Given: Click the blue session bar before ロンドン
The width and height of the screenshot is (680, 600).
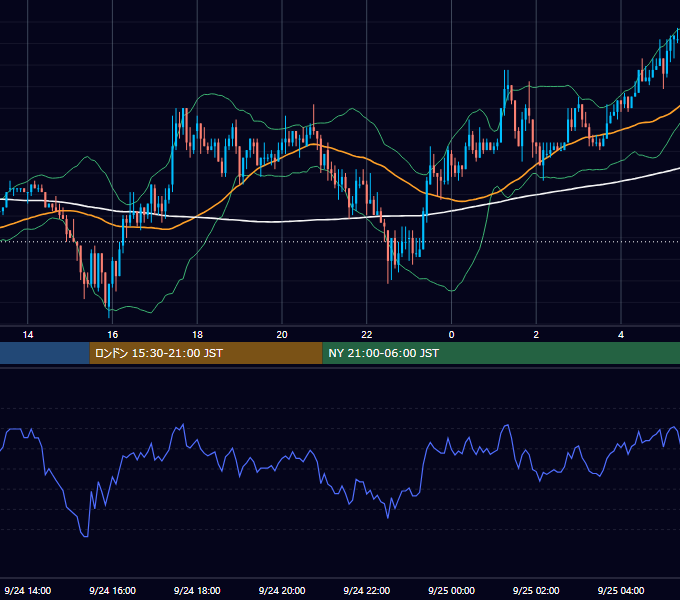Looking at the screenshot, I should pos(45,353).
